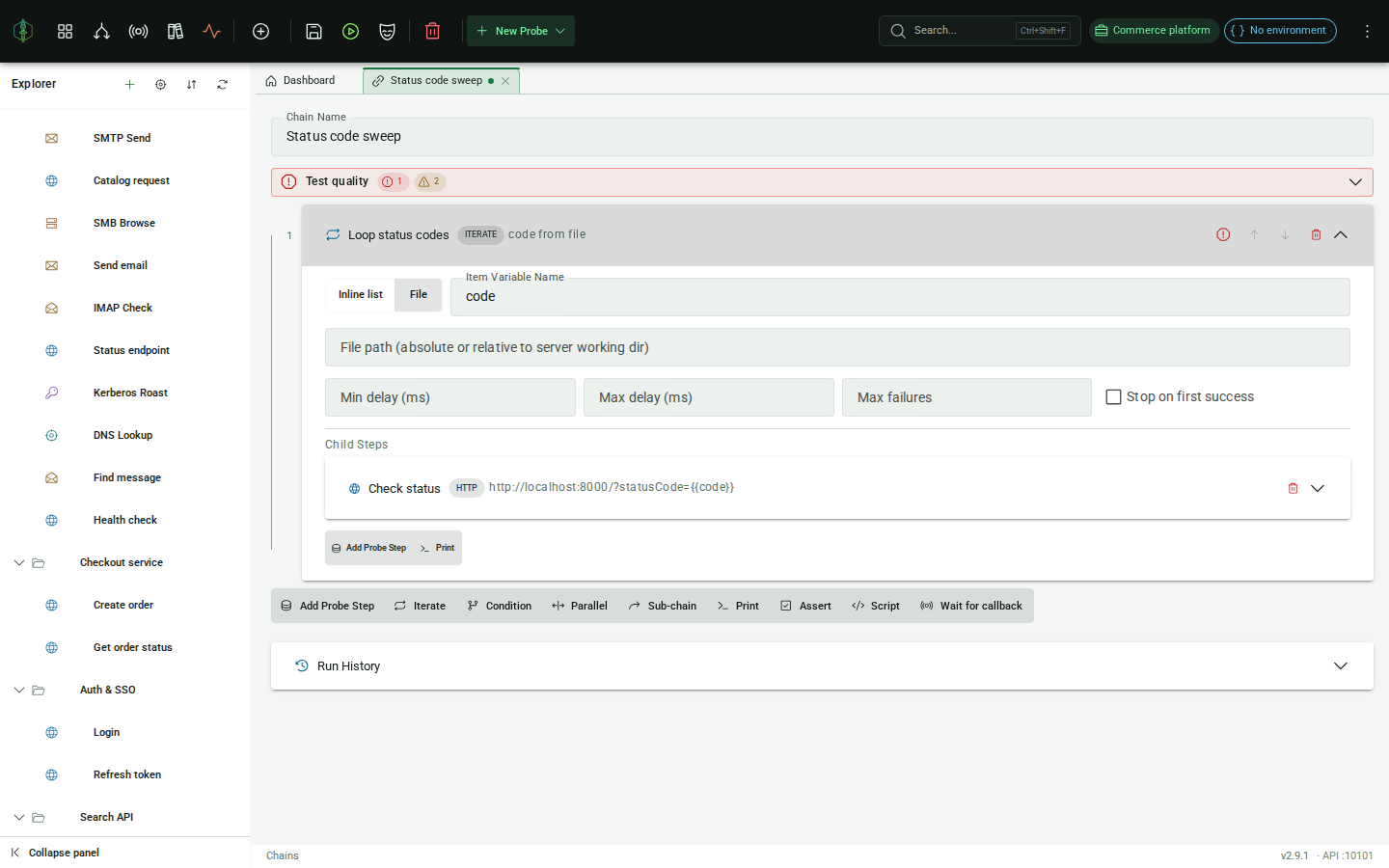1389x868 pixels.
Task: Delete chain using red trash icon in toolbar
Action: tap(432, 31)
